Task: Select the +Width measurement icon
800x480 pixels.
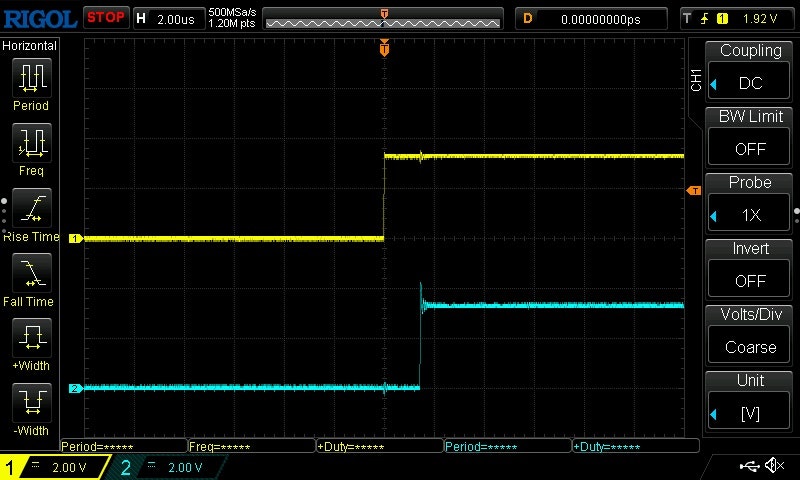Action: pyautogui.click(x=32, y=338)
